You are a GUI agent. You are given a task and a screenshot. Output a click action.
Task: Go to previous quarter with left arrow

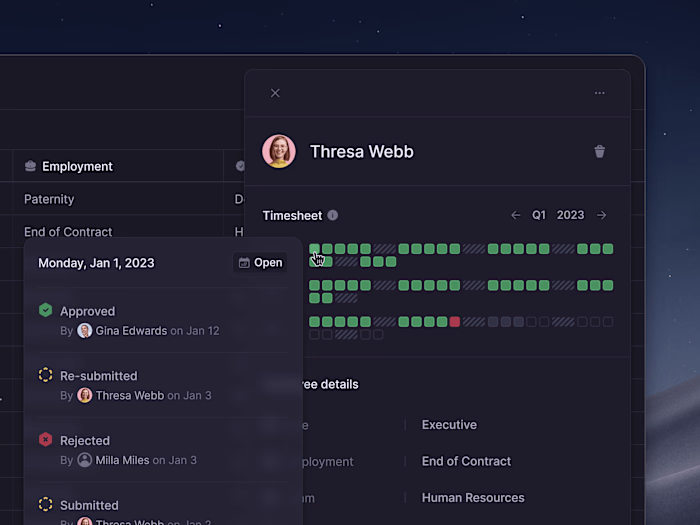pyautogui.click(x=516, y=215)
